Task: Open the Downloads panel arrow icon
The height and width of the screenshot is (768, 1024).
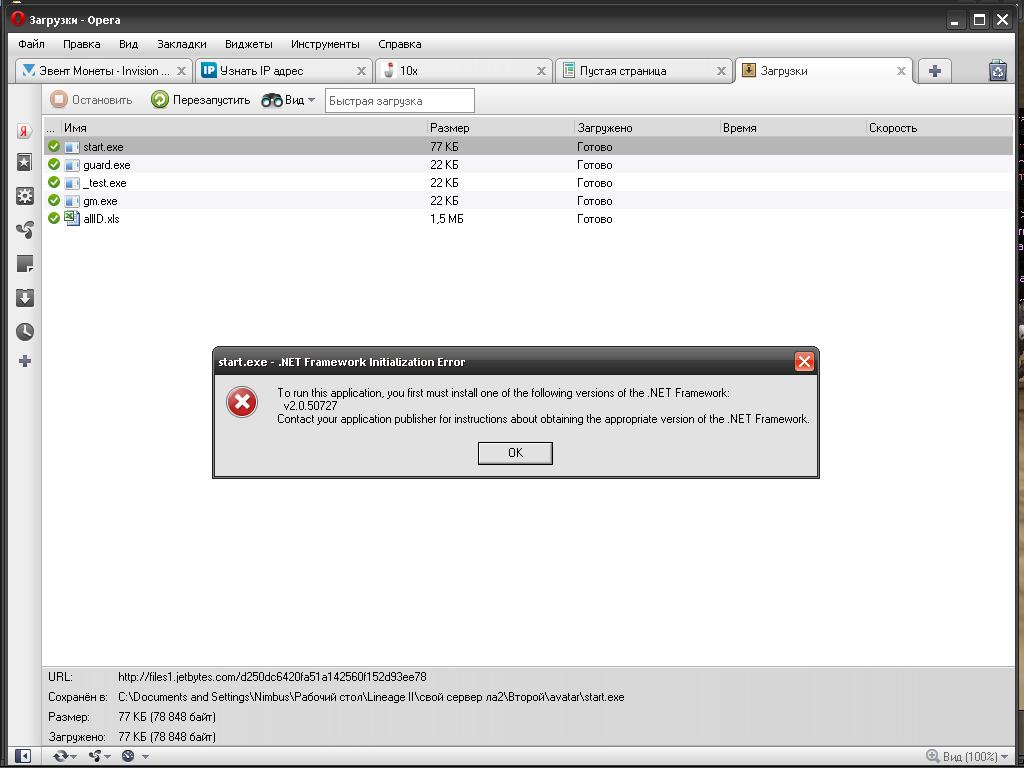Action: coord(24,298)
